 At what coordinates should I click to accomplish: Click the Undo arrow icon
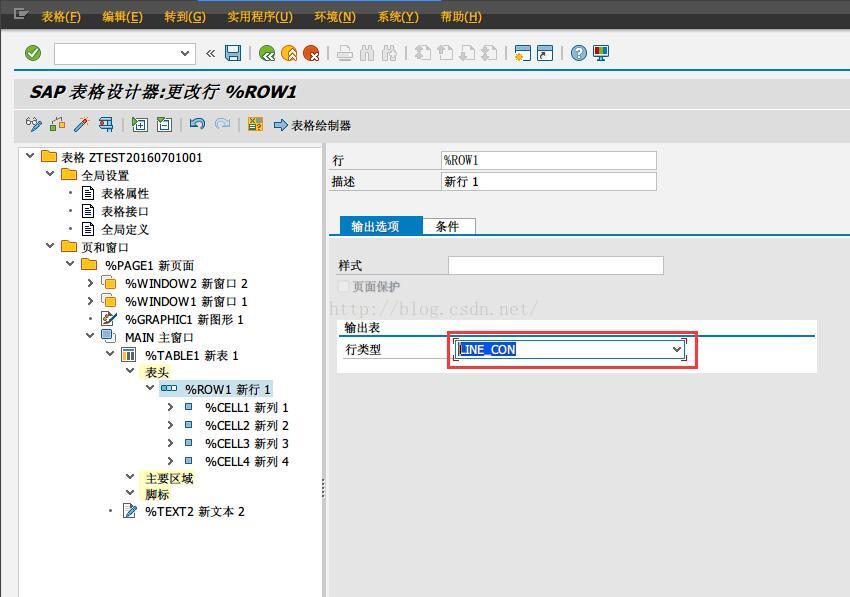197,124
